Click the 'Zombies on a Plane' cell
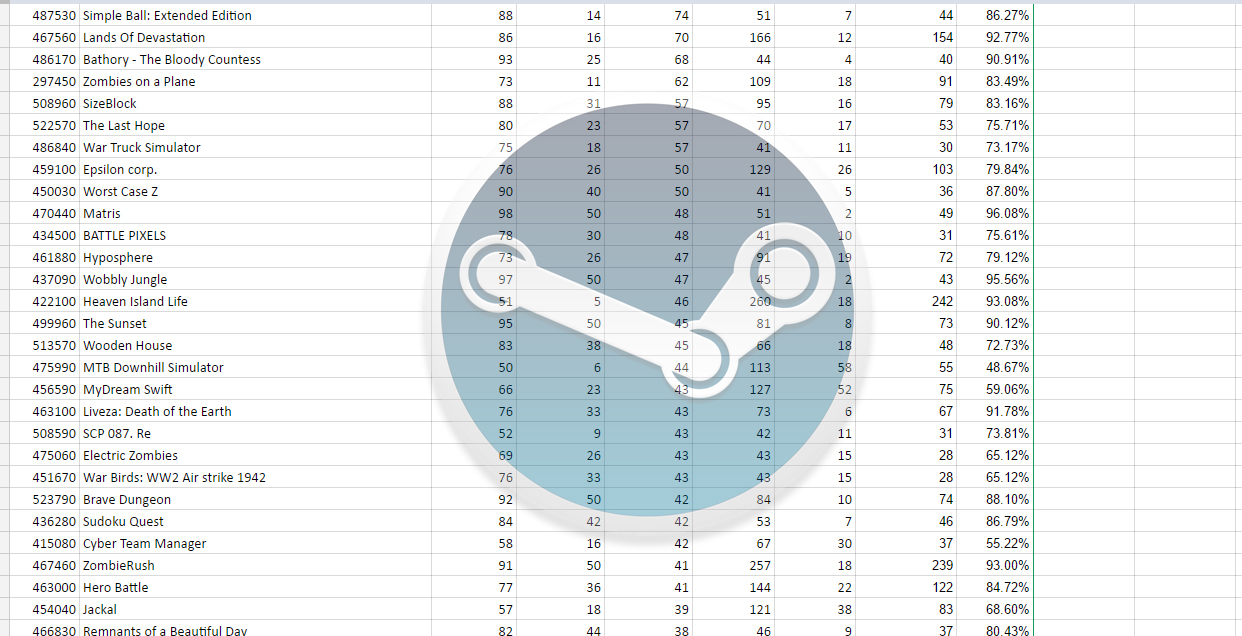The height and width of the screenshot is (636, 1242). pos(256,82)
